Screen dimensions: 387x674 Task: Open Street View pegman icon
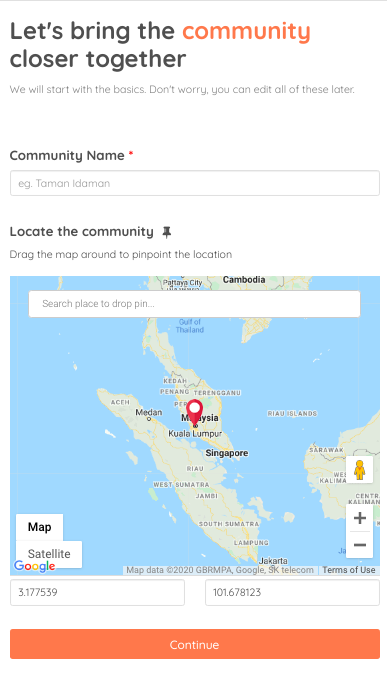coord(359,470)
